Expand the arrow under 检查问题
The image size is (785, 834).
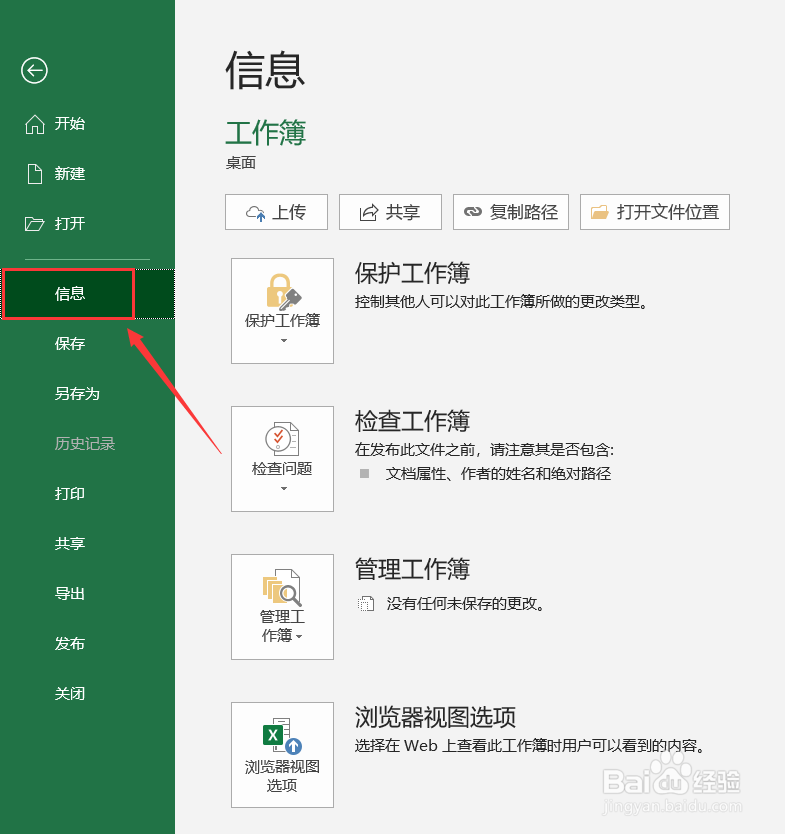click(283, 488)
